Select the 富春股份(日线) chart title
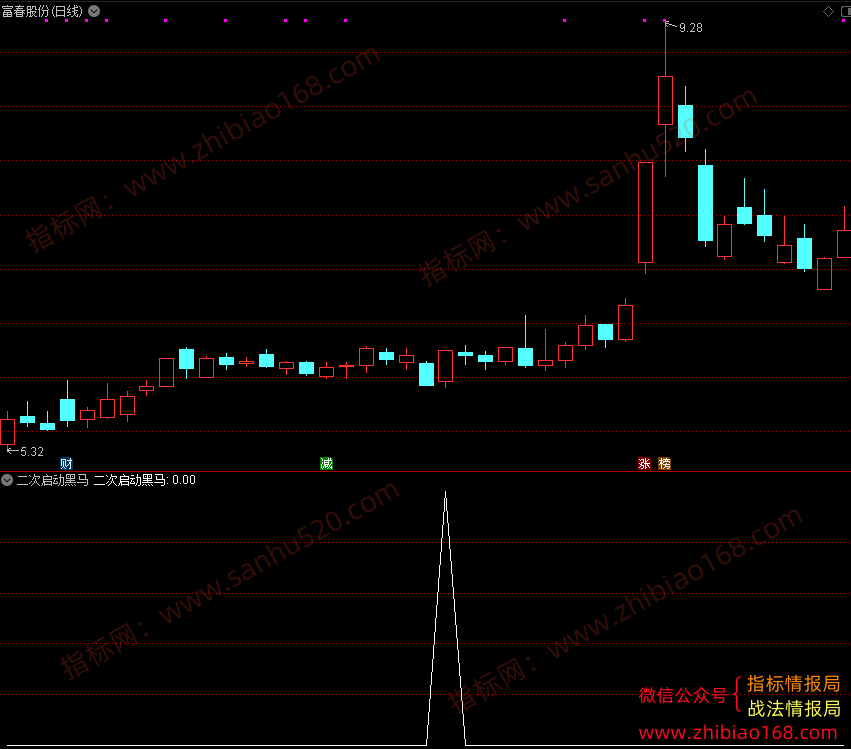851x749 pixels. (x=42, y=11)
